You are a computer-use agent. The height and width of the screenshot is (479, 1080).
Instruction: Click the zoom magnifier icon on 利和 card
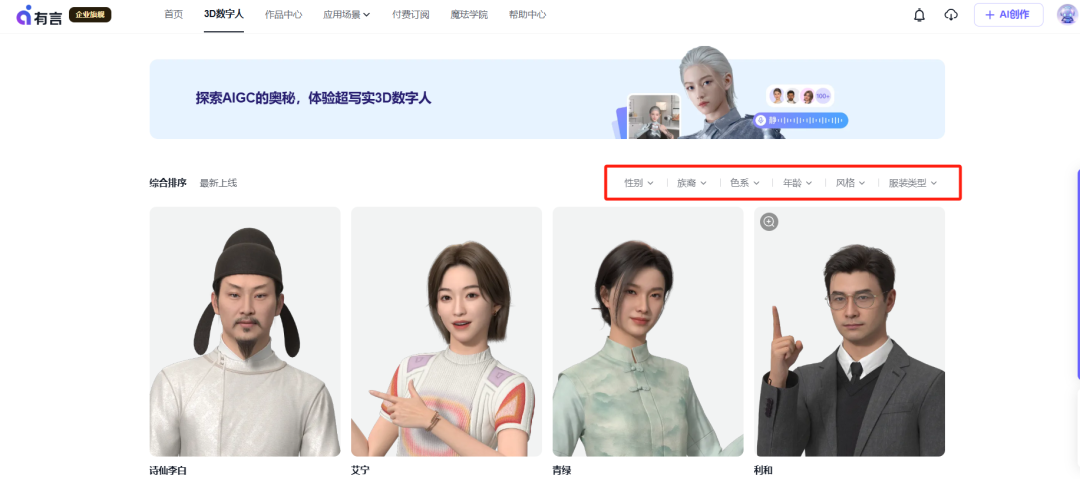[769, 222]
